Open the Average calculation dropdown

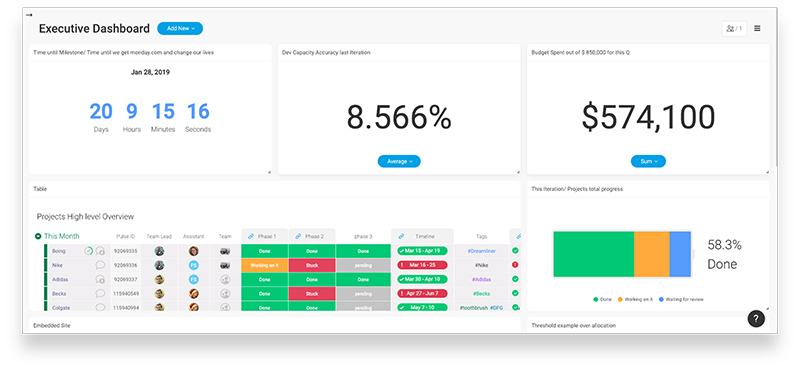coord(399,161)
